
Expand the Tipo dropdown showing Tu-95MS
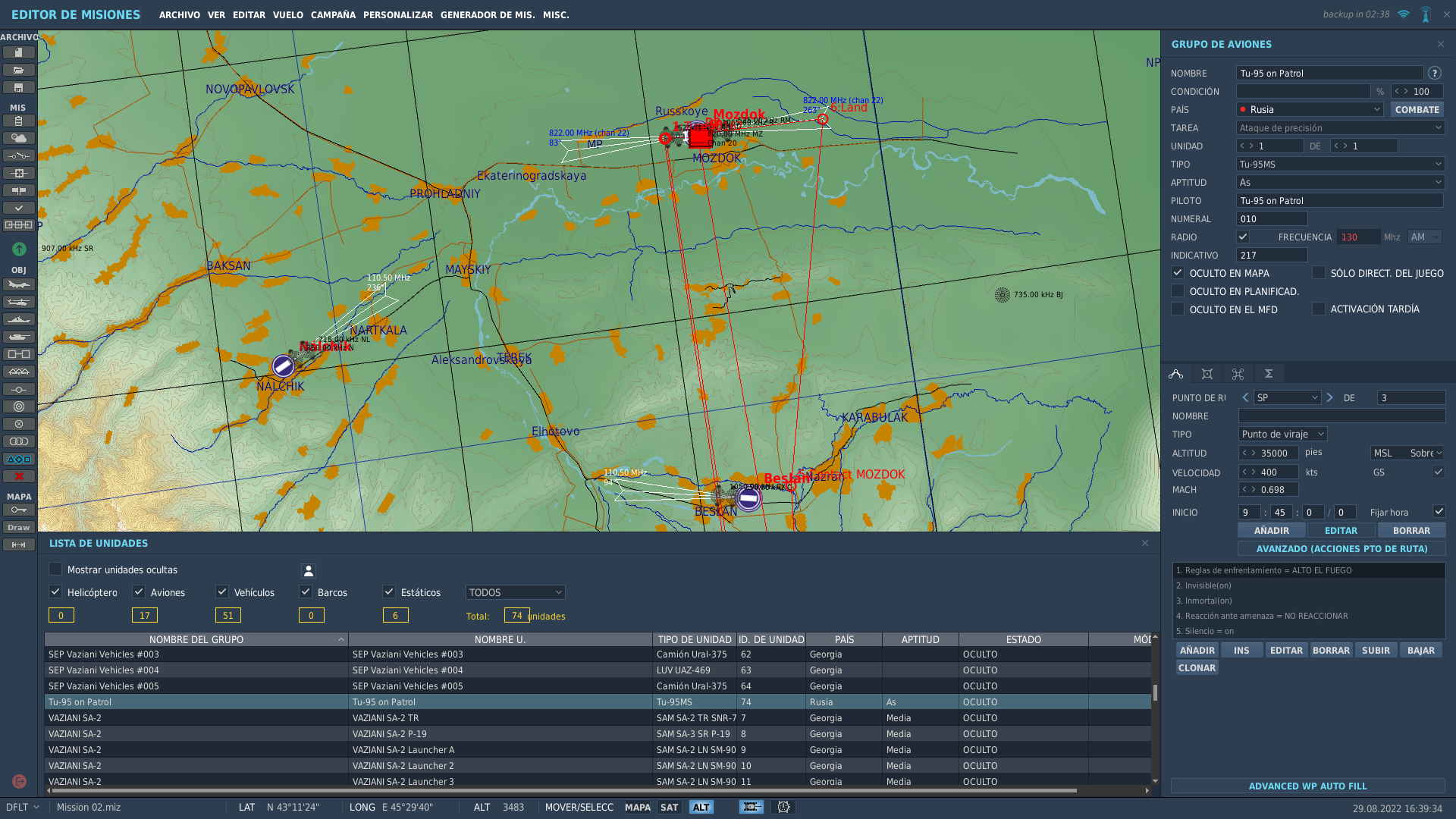(1340, 165)
